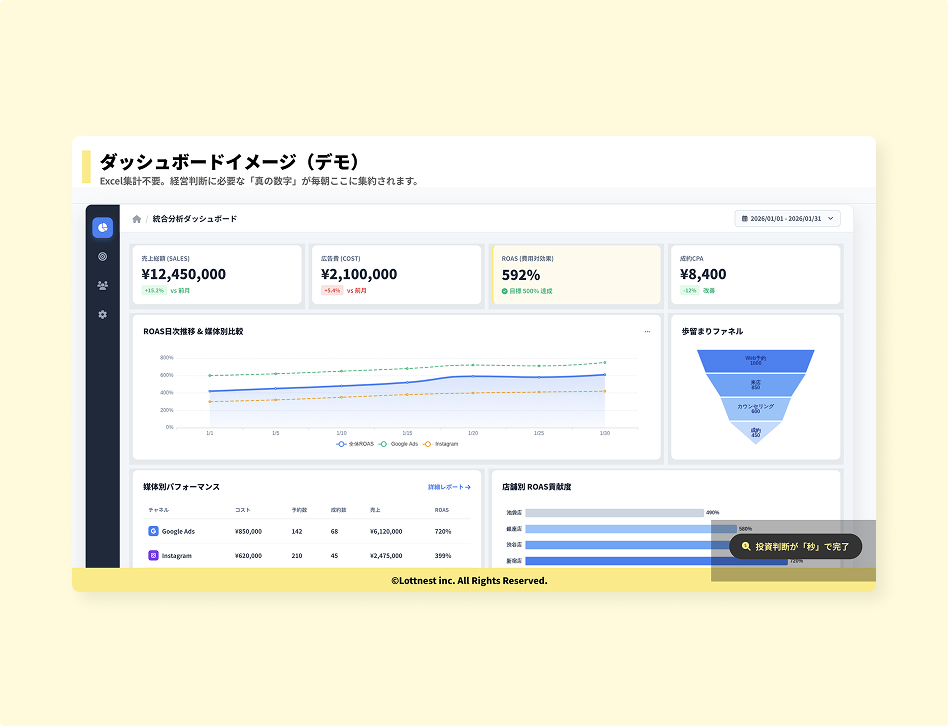948x726 pixels.
Task: Toggle 全体ROAS legend series
Action: click(355, 443)
